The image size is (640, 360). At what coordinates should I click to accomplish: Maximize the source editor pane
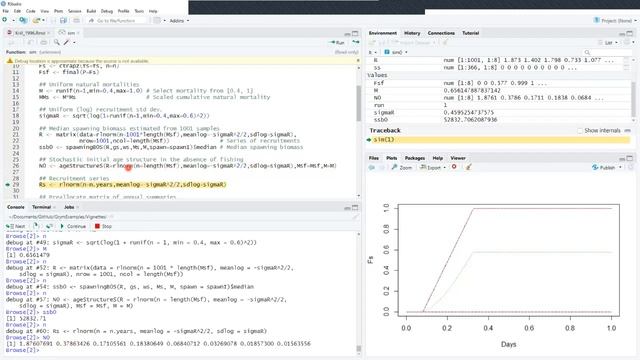[x=355, y=33]
